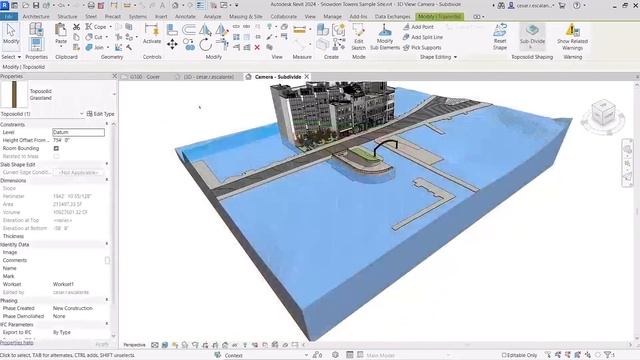
Task: Select the Rotate tool
Action: click(x=205, y=44)
